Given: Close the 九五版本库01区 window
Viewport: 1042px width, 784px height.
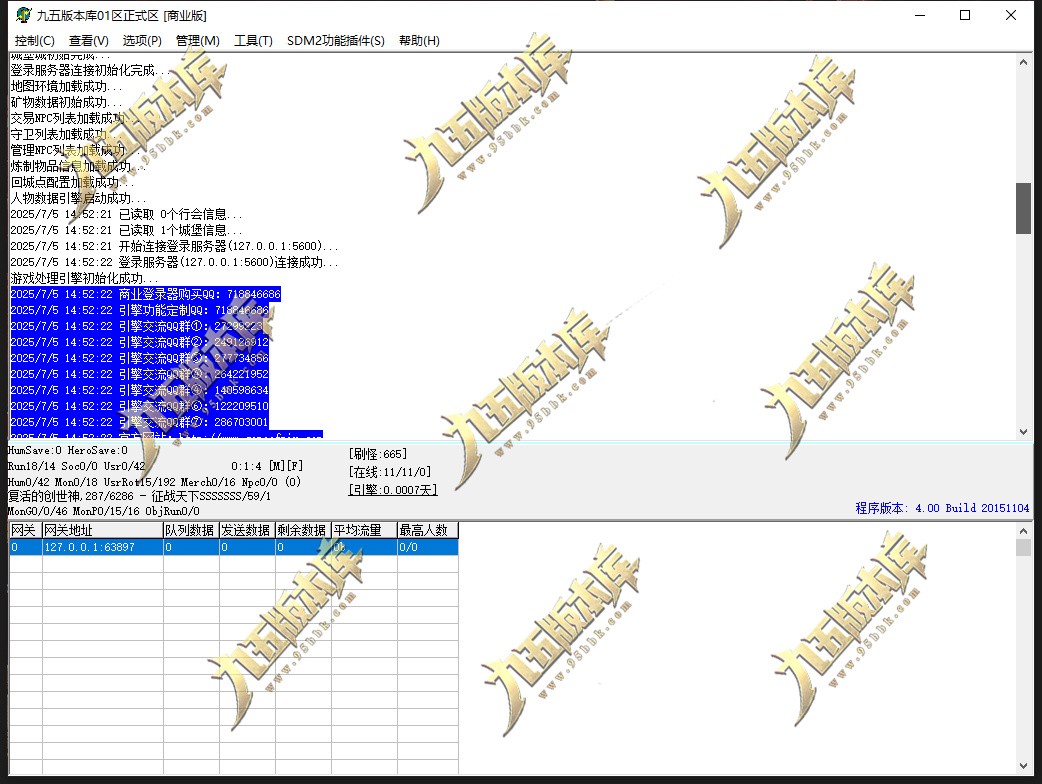Looking at the screenshot, I should click(x=1011, y=15).
